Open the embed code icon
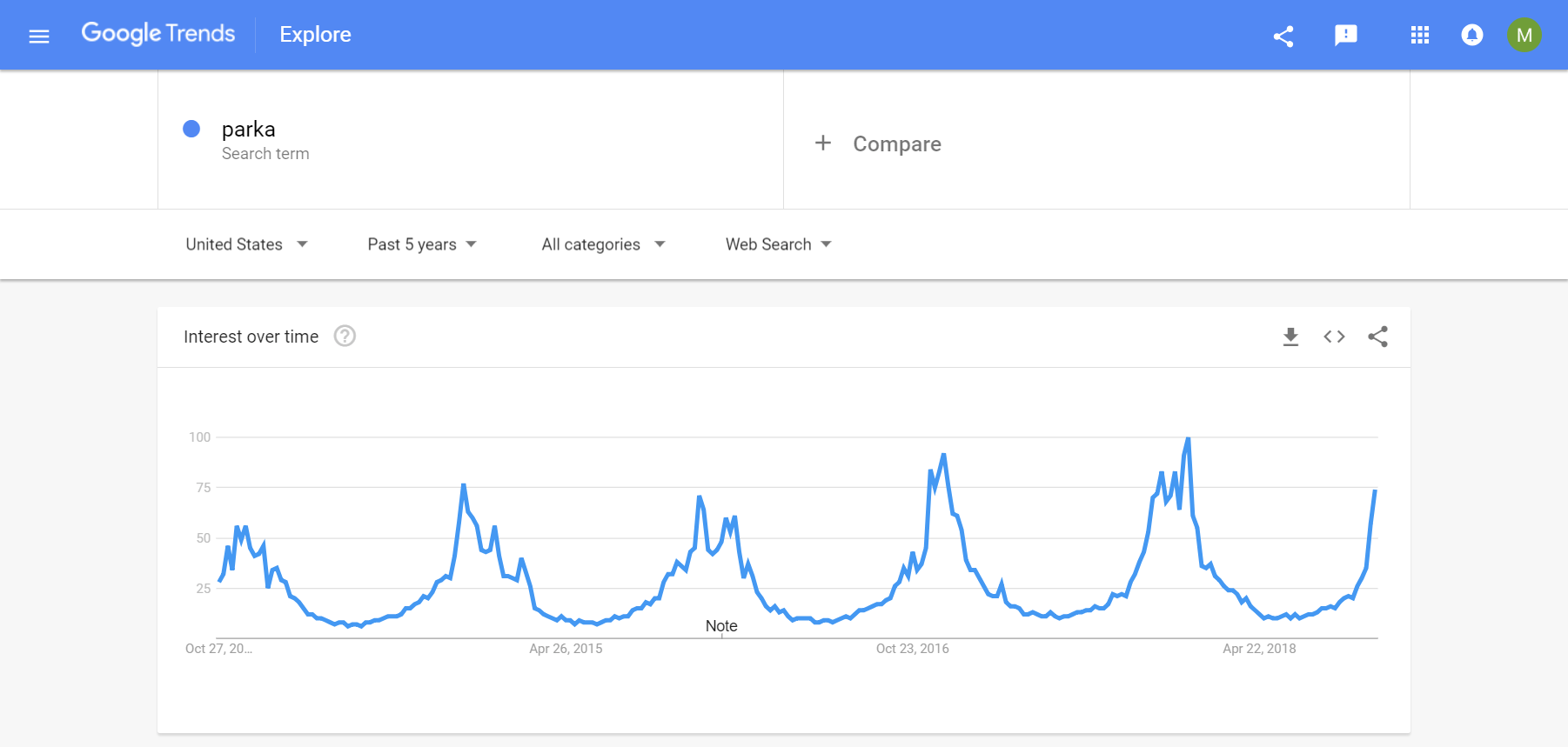The width and height of the screenshot is (1568, 747). 1334,337
